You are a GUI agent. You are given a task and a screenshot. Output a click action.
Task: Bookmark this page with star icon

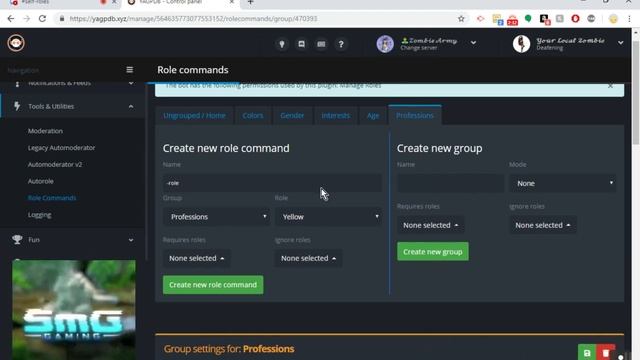[461, 19]
